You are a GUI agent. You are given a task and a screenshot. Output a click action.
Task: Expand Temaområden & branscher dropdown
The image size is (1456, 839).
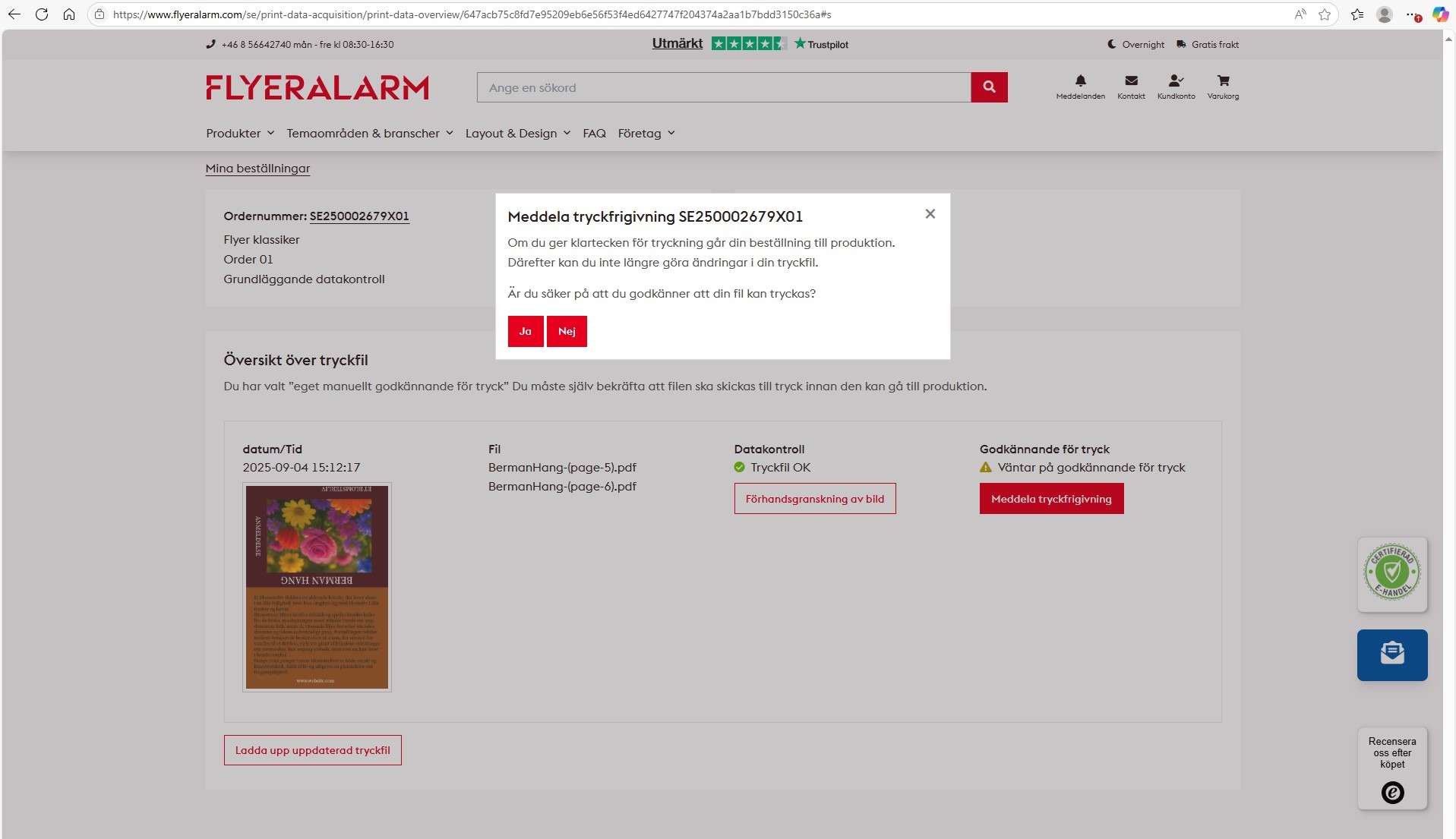click(x=370, y=134)
